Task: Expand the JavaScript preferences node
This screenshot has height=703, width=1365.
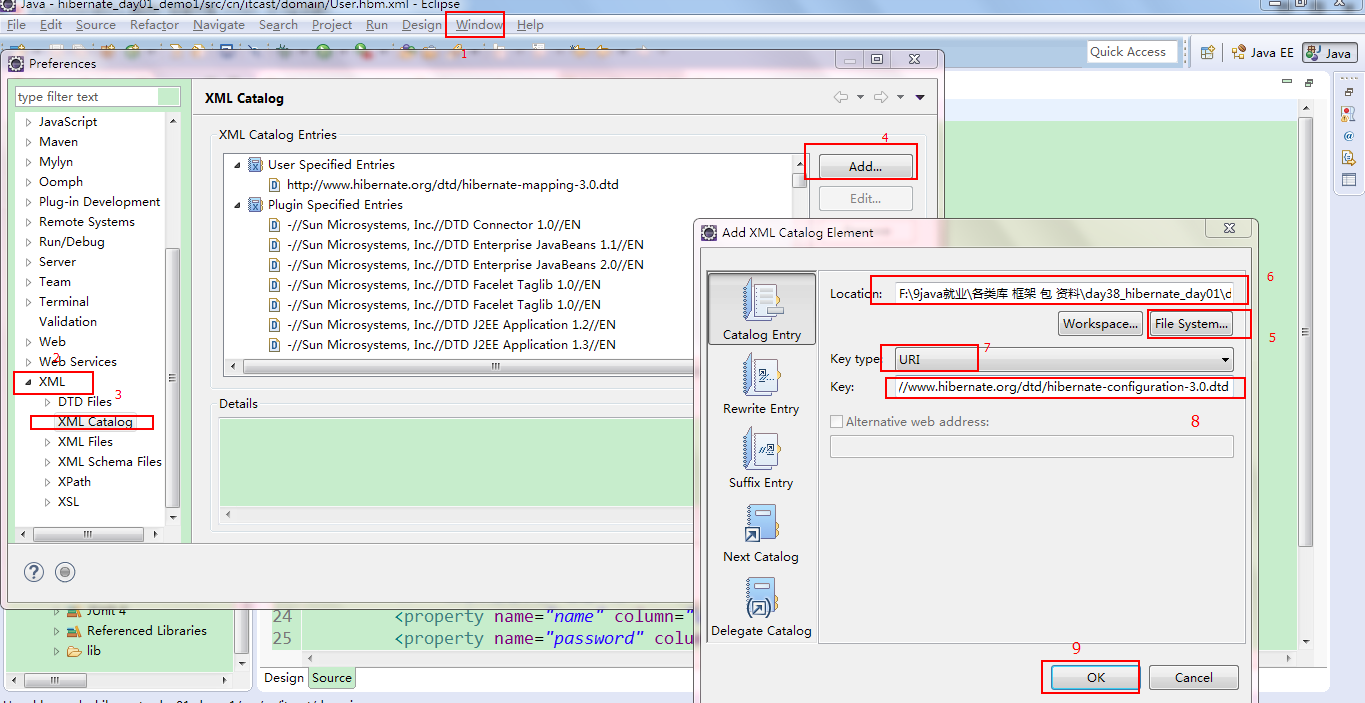Action: tap(28, 122)
